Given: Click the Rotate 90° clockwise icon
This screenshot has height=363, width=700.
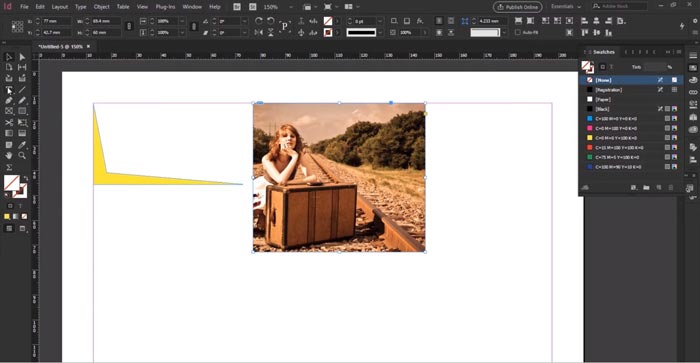Looking at the screenshot, I should pyautogui.click(x=258, y=21).
